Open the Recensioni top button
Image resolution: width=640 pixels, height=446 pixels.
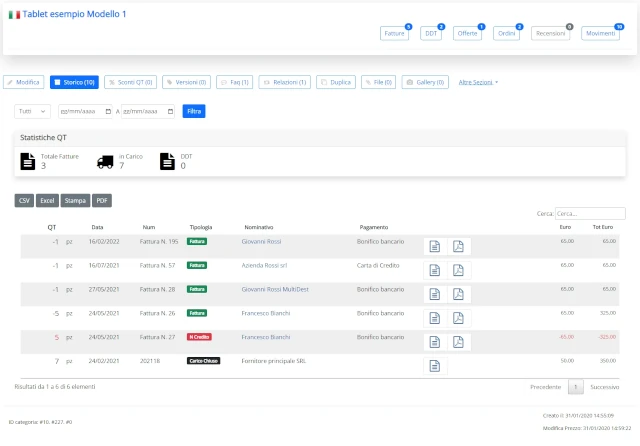[x=550, y=33]
